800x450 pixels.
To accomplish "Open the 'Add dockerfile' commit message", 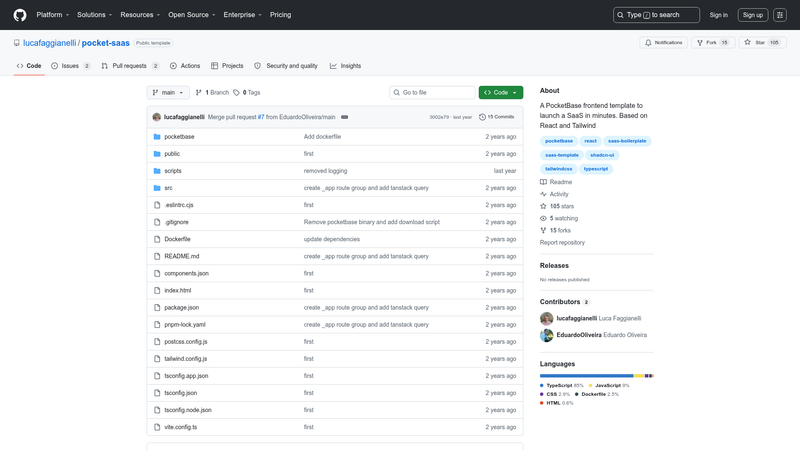I will pos(322,137).
